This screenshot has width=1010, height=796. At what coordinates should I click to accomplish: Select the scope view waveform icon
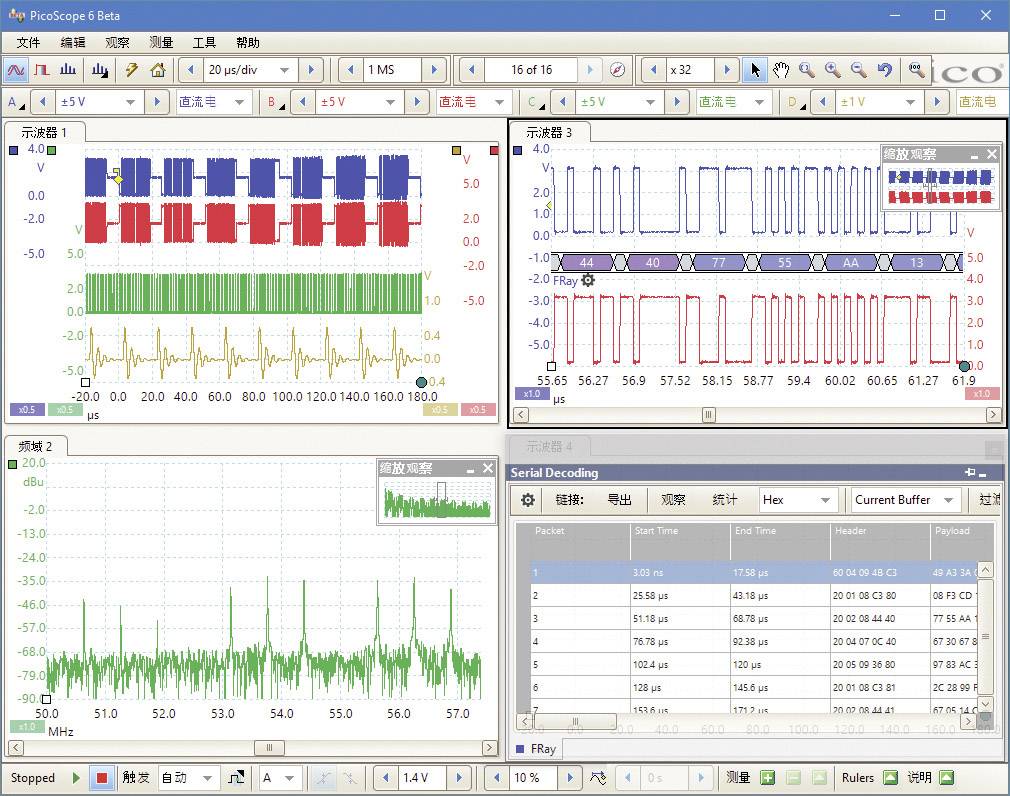(15, 70)
